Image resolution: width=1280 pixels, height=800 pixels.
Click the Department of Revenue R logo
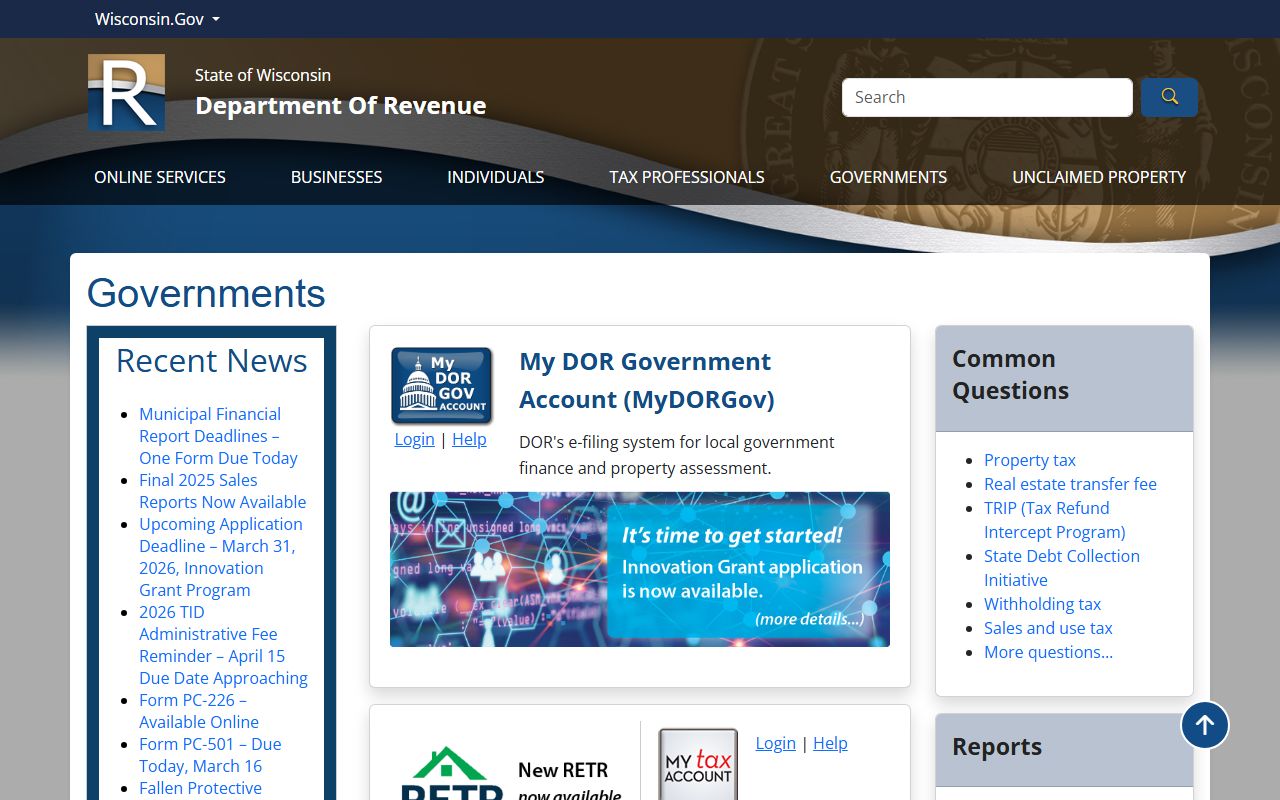[126, 92]
